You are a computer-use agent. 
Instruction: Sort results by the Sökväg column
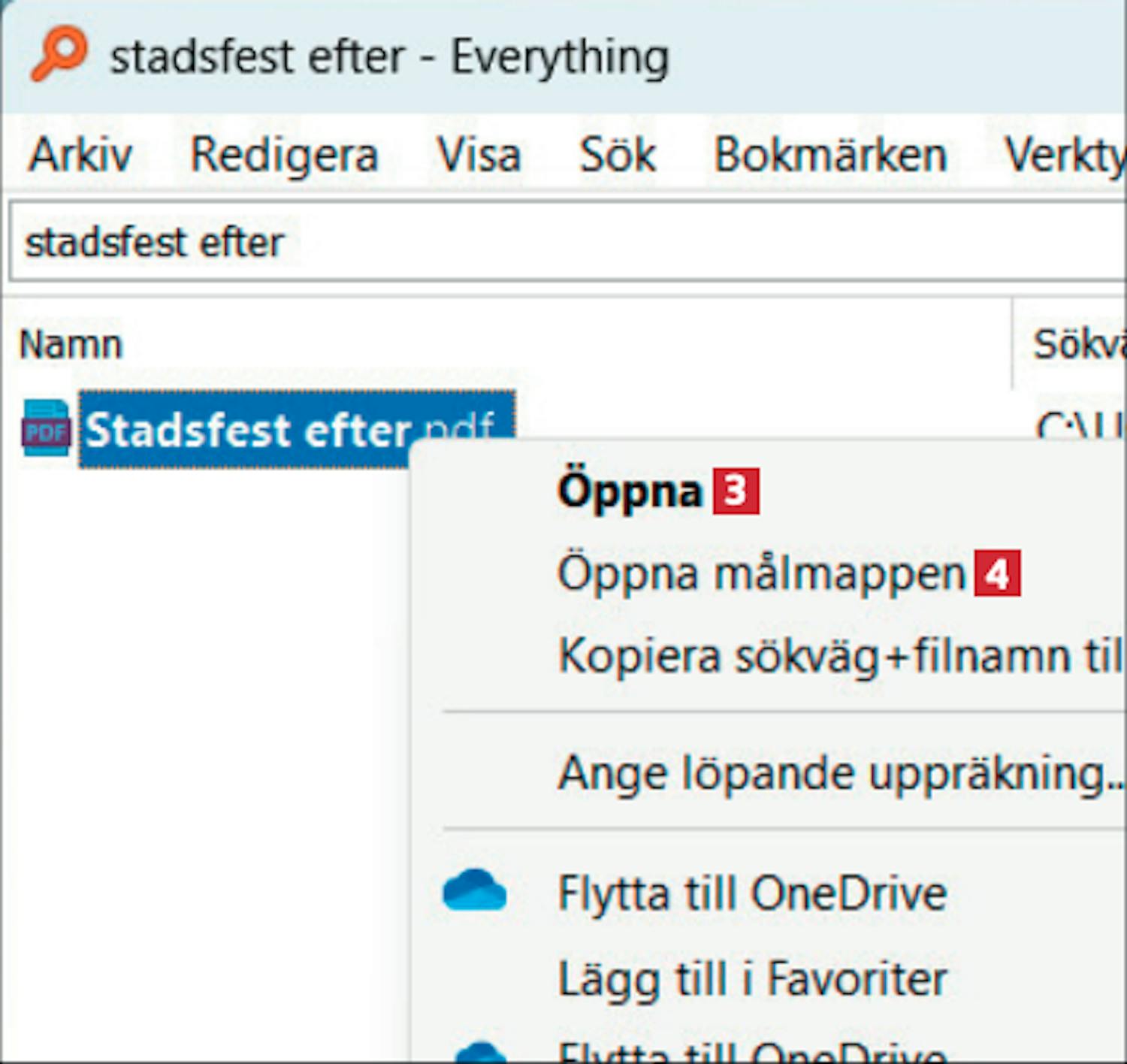[1078, 345]
